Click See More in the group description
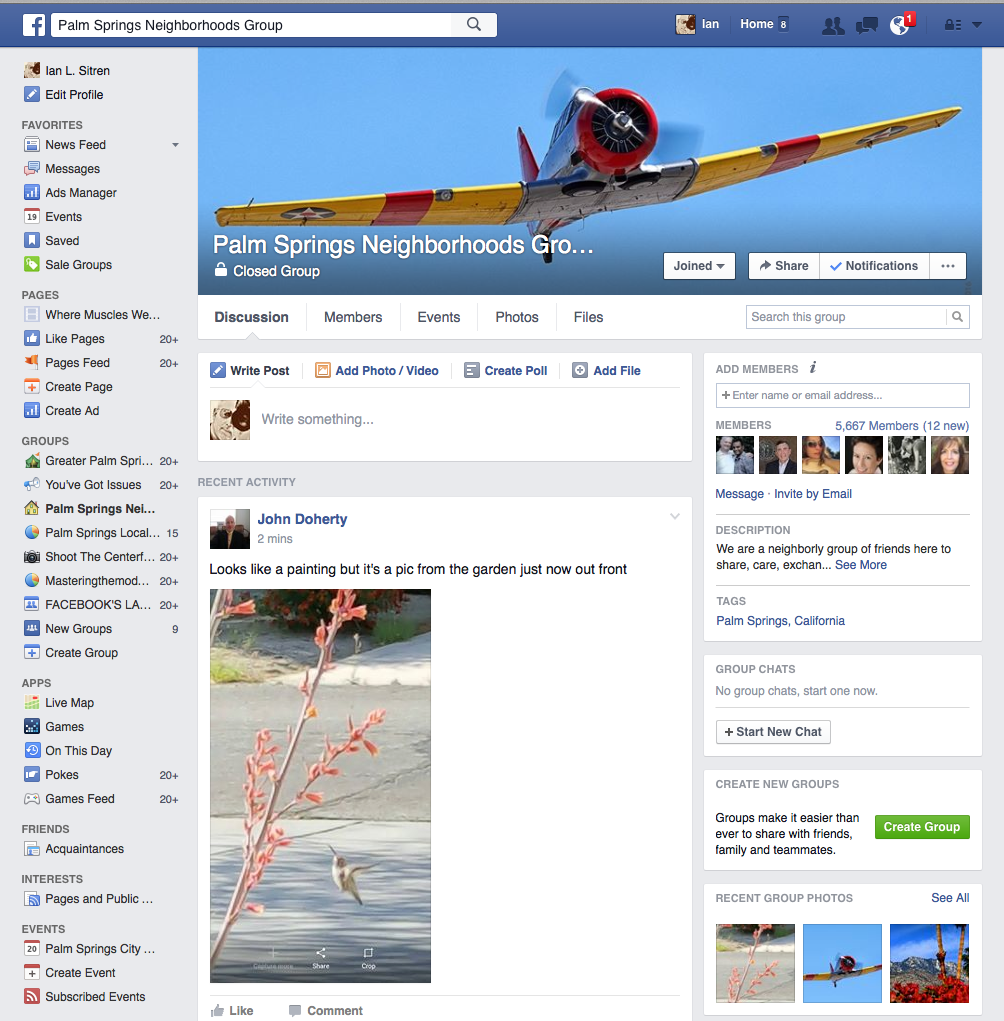This screenshot has height=1021, width=1004. (x=861, y=565)
